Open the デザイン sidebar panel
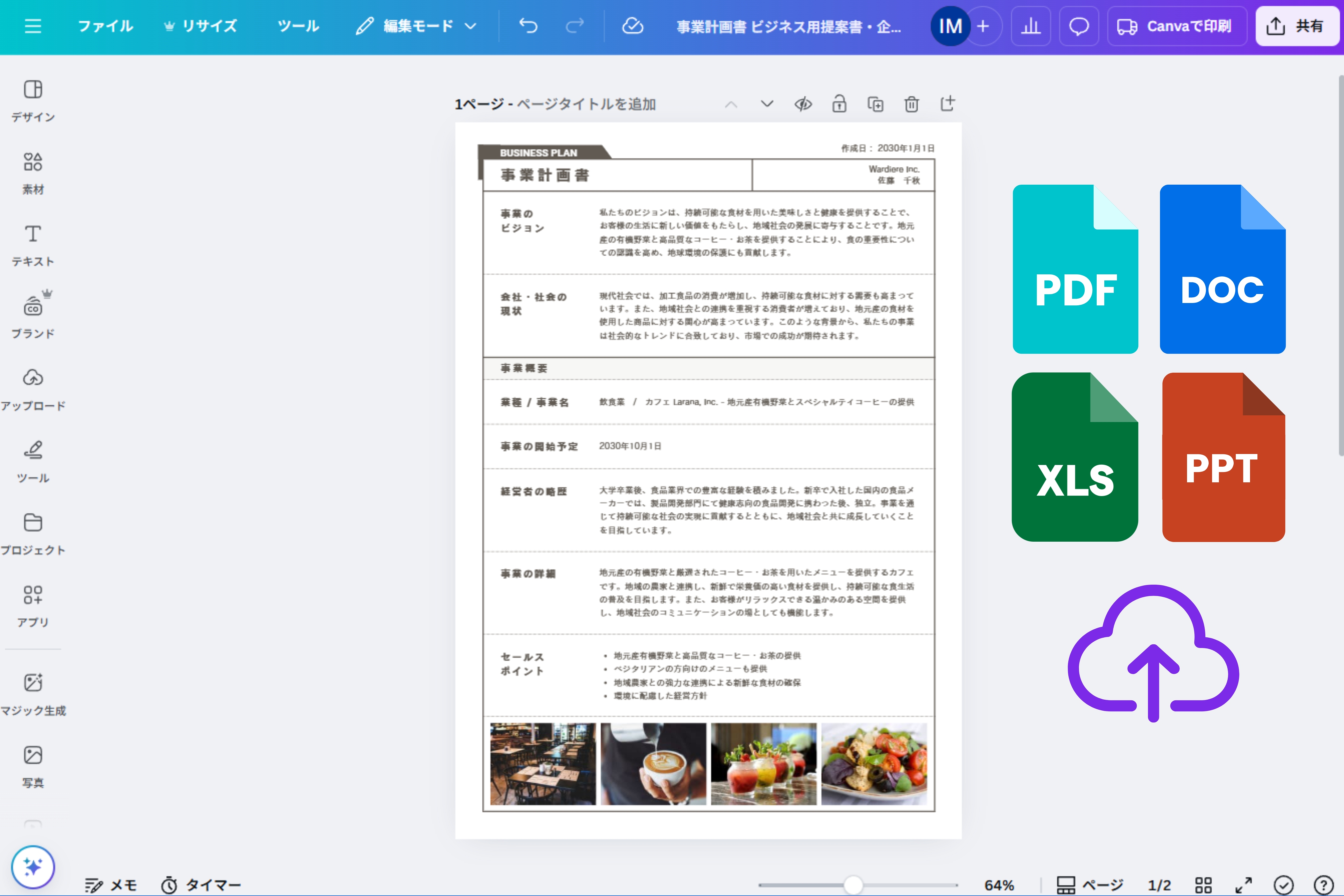The height and width of the screenshot is (896, 1344). pos(33,101)
